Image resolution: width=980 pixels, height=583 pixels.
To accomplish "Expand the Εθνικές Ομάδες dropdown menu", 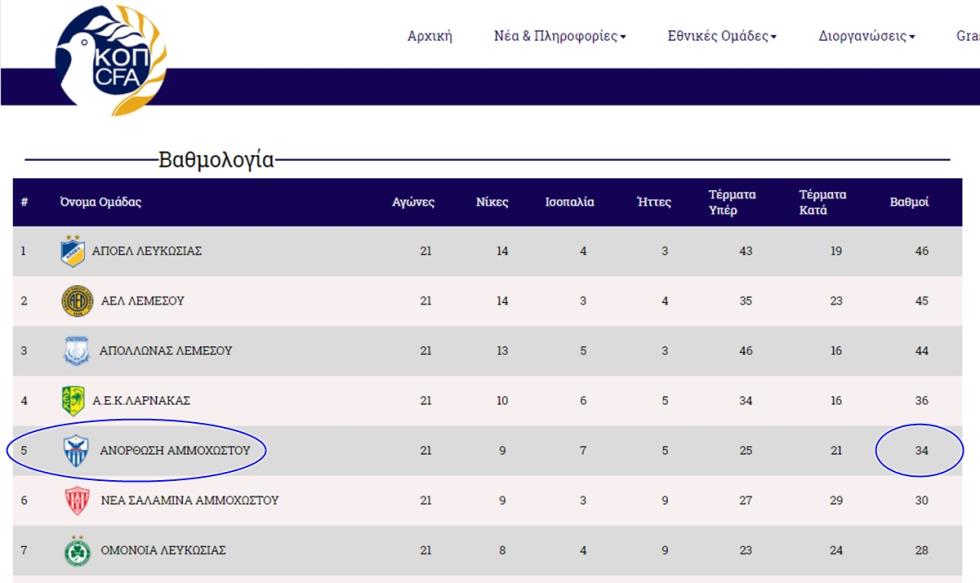I will coord(722,36).
